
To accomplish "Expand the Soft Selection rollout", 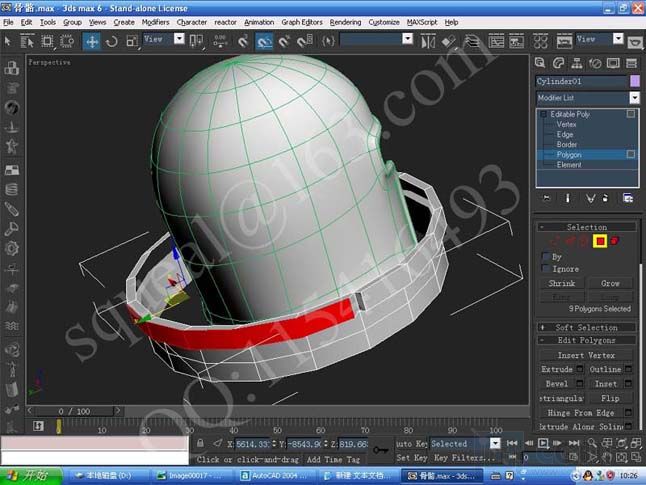I will click(x=586, y=328).
